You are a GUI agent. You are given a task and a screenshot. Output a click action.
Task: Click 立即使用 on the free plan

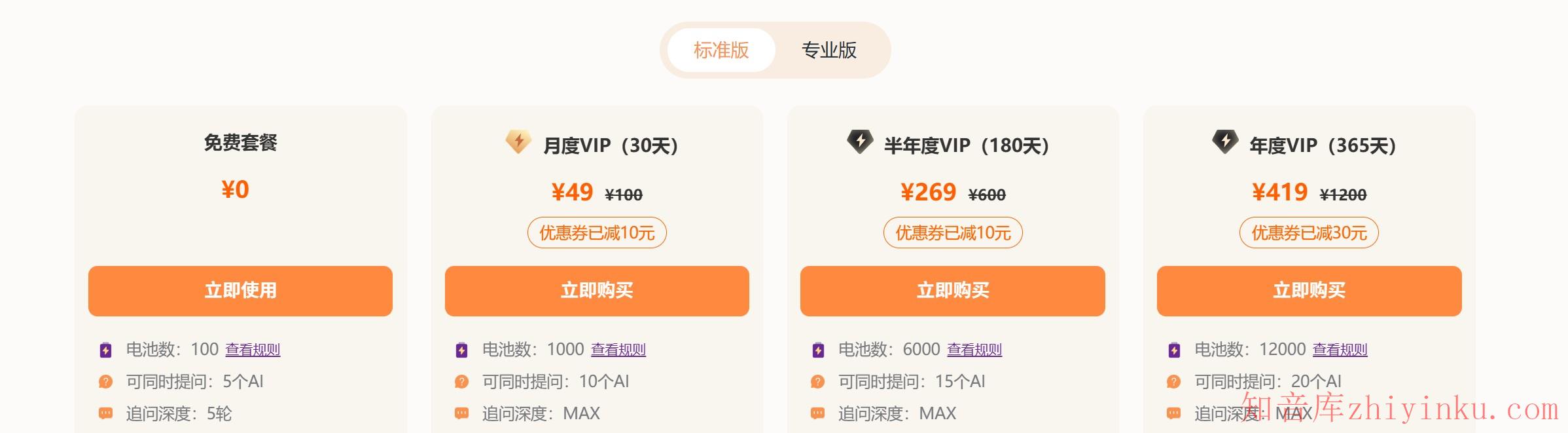pyautogui.click(x=240, y=291)
